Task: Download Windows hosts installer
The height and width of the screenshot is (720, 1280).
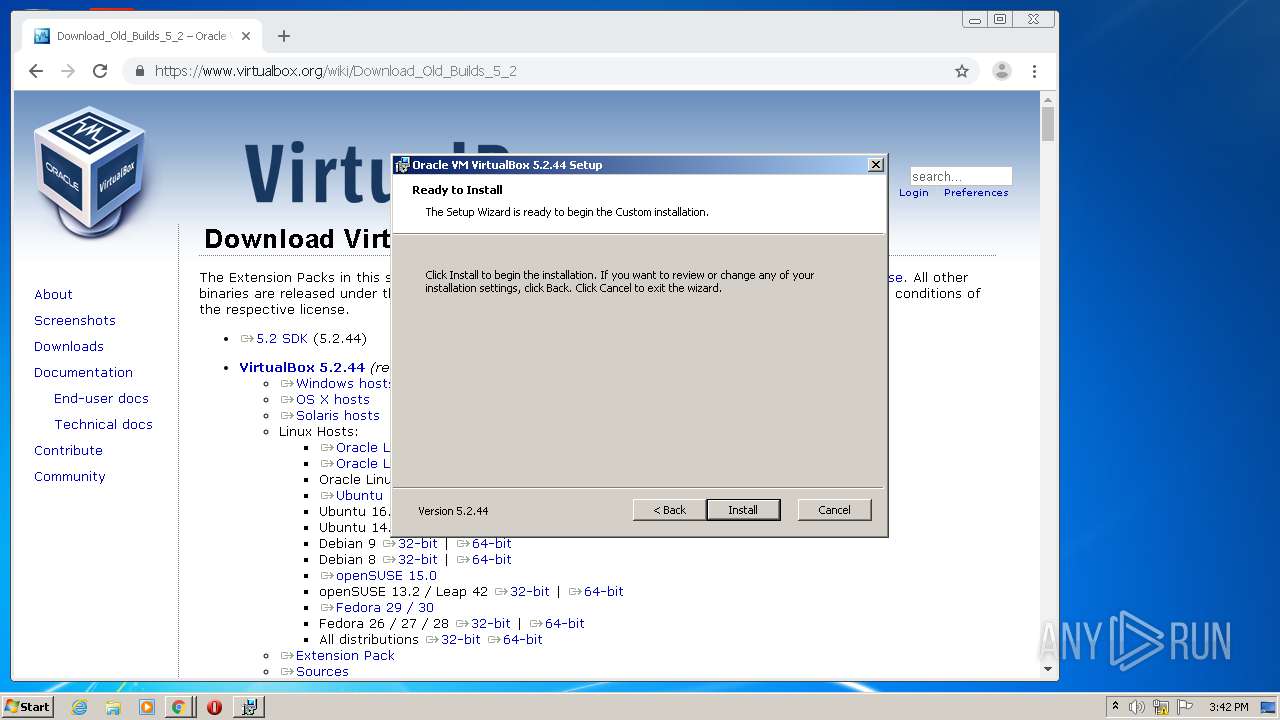Action: (335, 384)
